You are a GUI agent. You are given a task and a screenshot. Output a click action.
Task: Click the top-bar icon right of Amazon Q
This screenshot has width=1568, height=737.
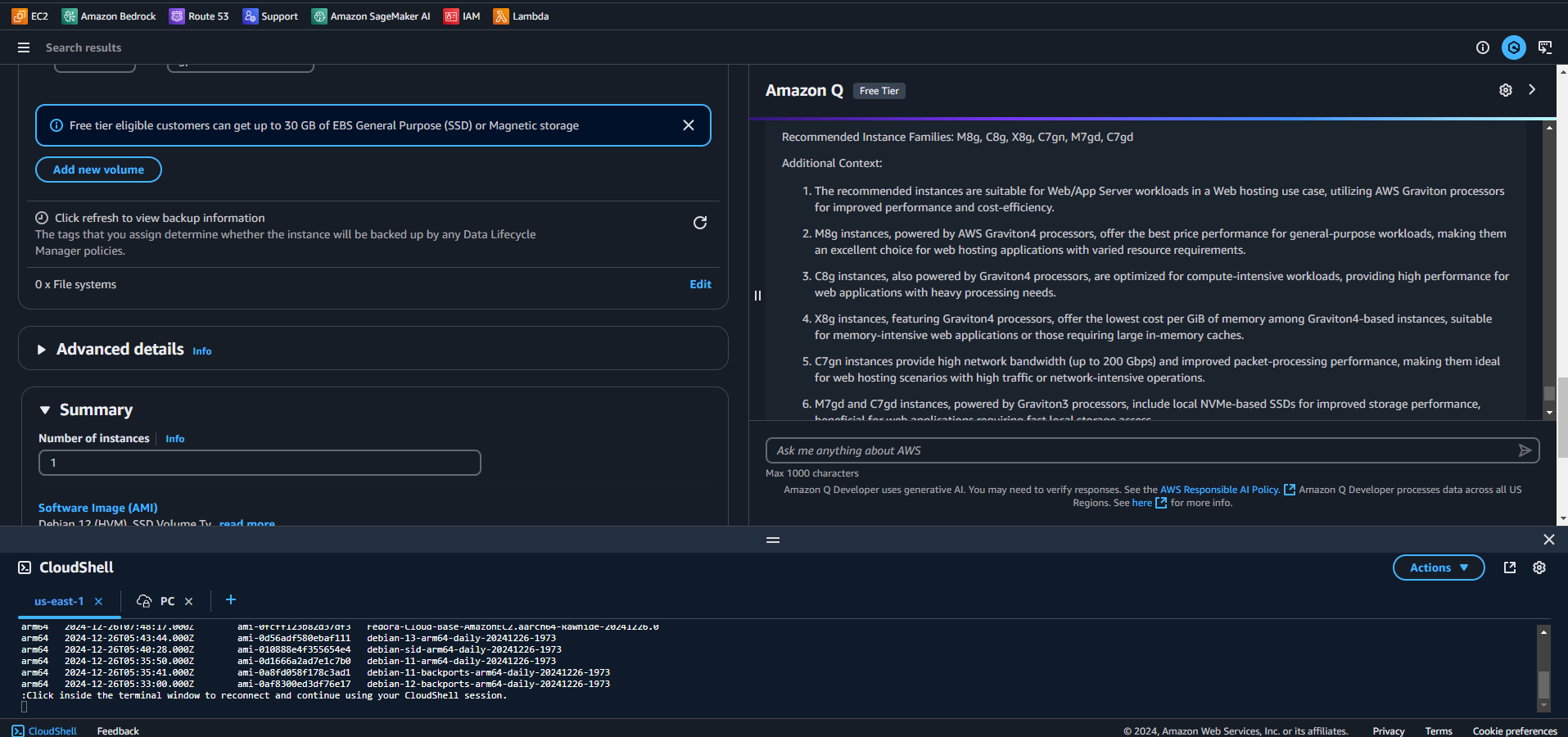1545,47
